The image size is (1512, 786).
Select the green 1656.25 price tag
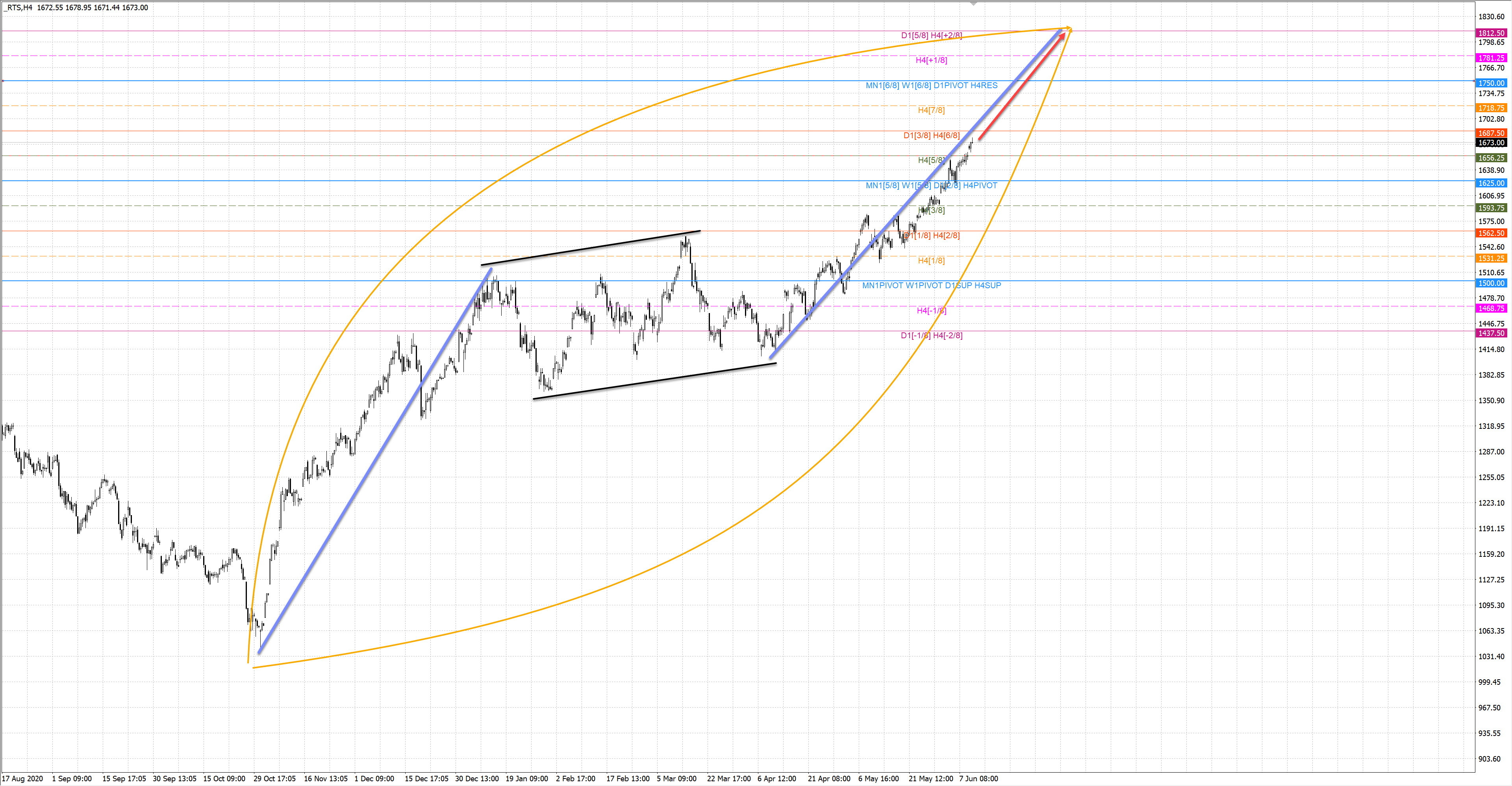[1491, 158]
